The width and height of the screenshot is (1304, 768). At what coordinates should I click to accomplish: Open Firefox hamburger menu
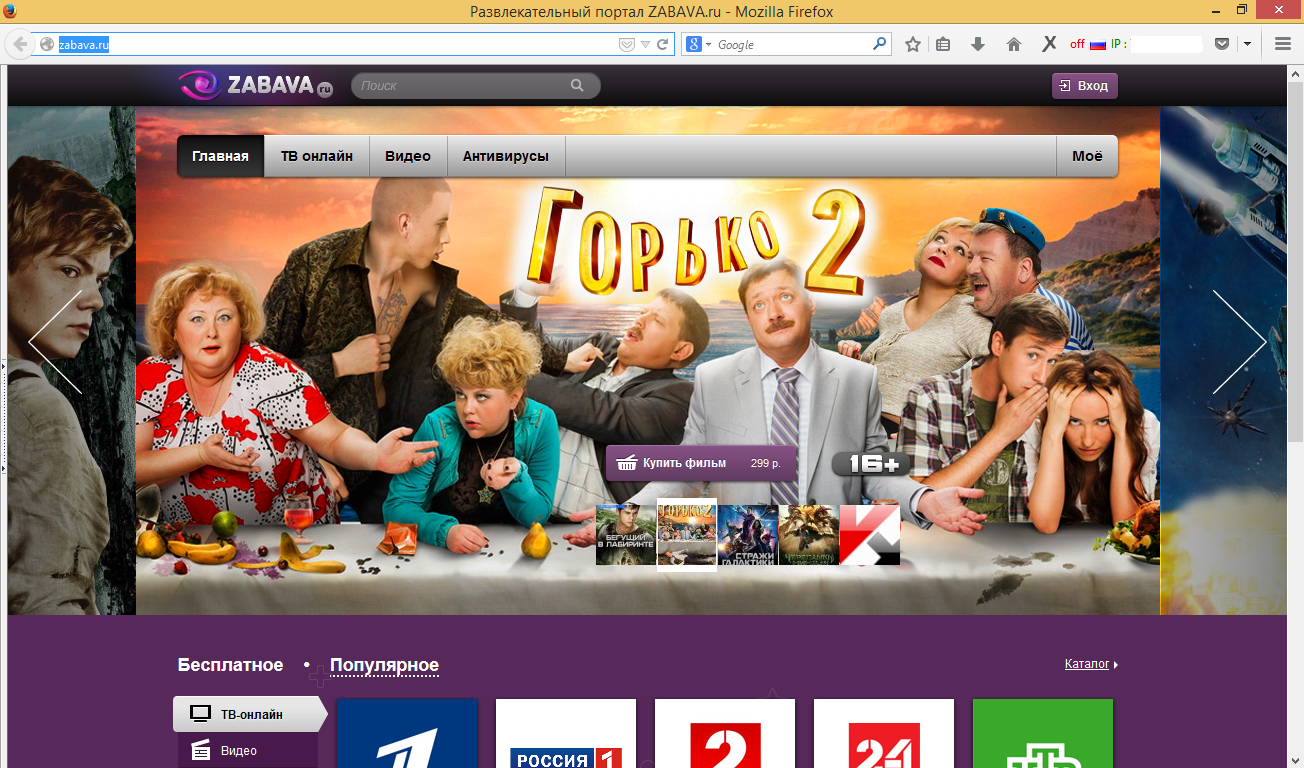1283,44
